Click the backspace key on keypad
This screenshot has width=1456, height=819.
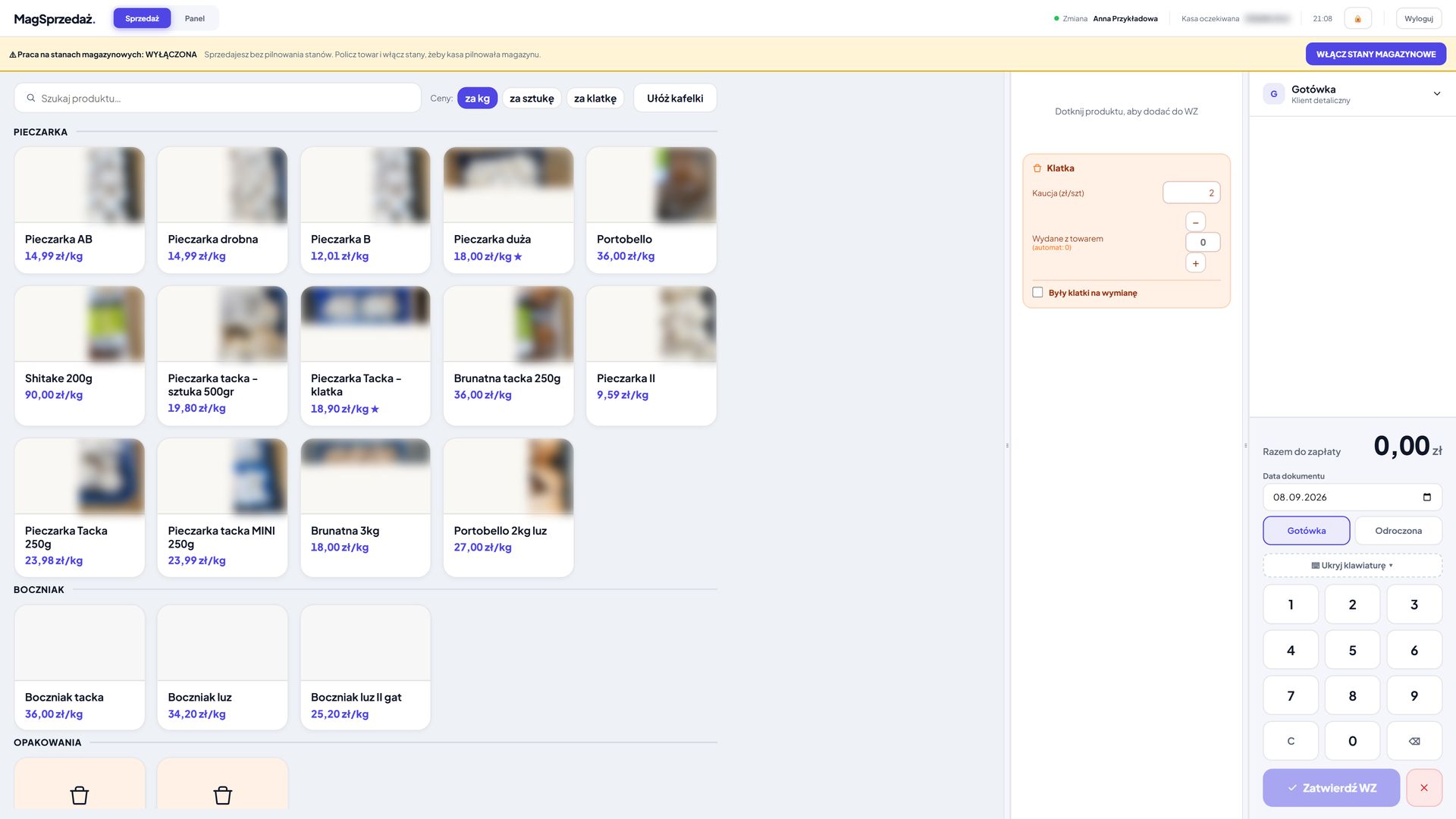pyautogui.click(x=1414, y=741)
